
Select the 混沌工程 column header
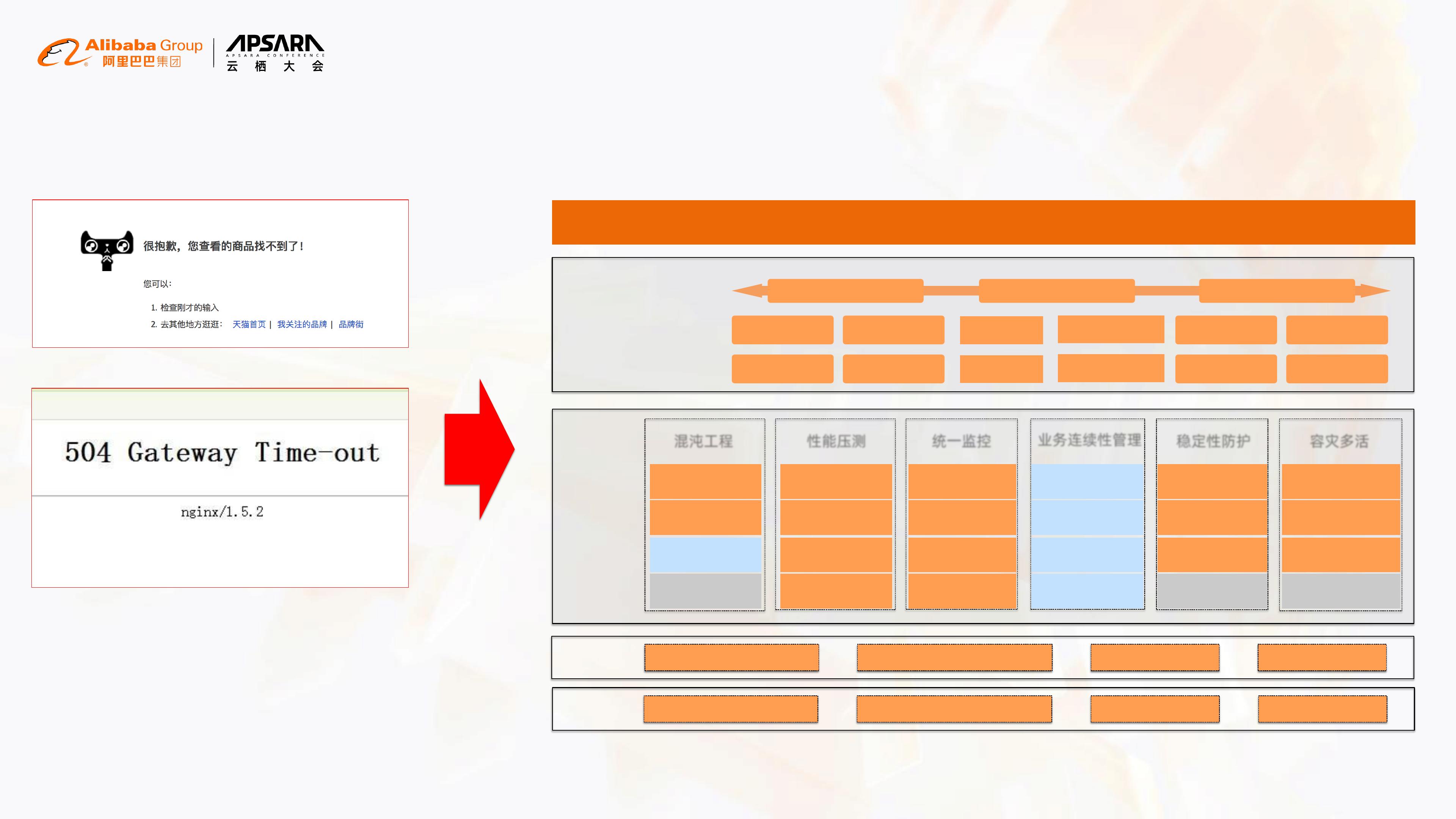coord(704,441)
